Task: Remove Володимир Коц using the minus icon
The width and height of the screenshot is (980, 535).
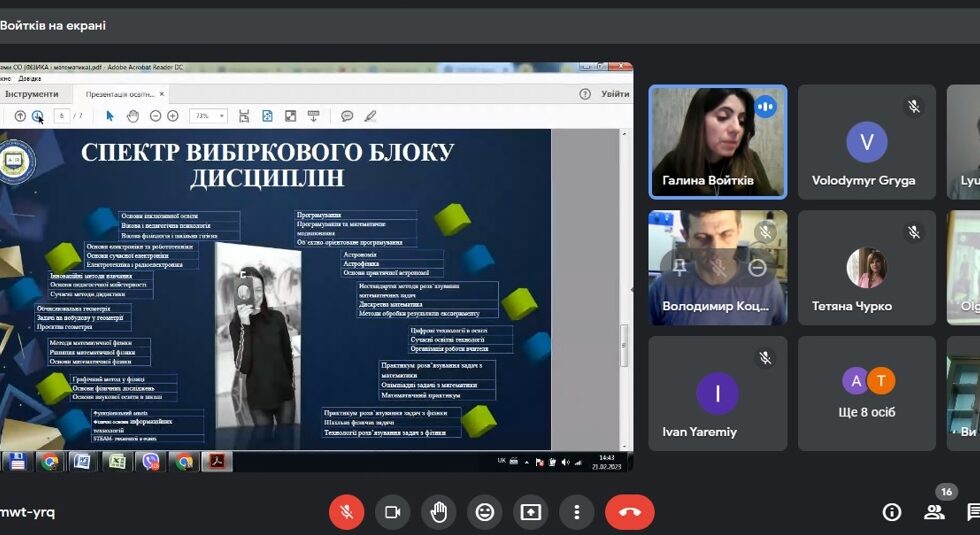Action: (x=757, y=267)
